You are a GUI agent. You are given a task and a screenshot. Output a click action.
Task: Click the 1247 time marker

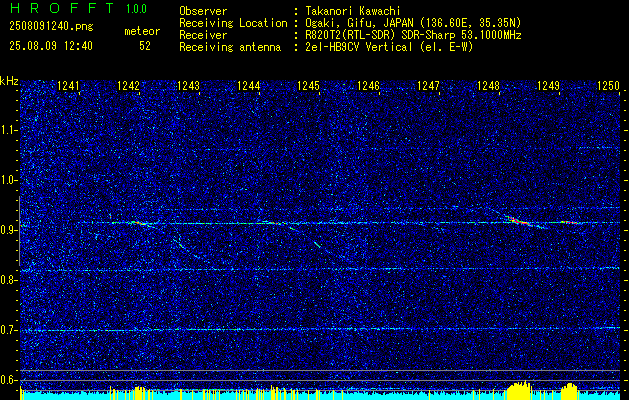(x=428, y=86)
